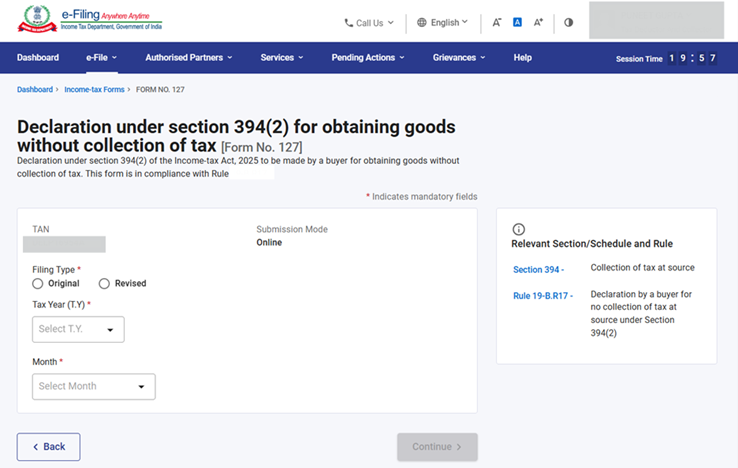This screenshot has height=468, width=738.
Task: Go to the Help menu item
Action: [522, 58]
